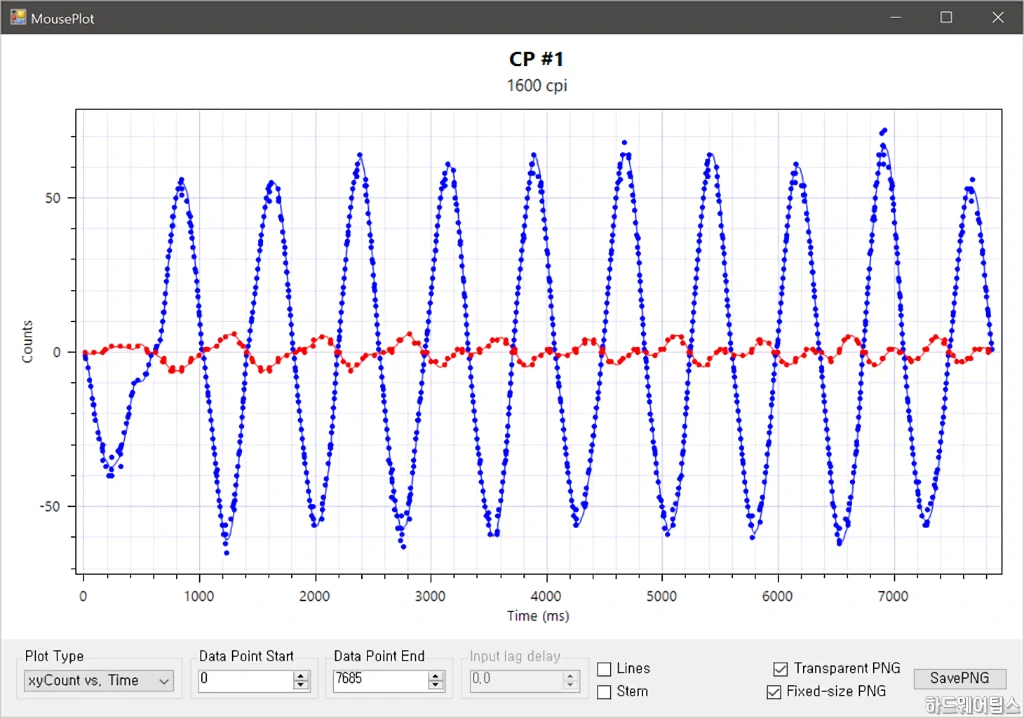Viewport: 1024px width, 718px height.
Task: Click the Counts axis label
Action: tap(27, 342)
